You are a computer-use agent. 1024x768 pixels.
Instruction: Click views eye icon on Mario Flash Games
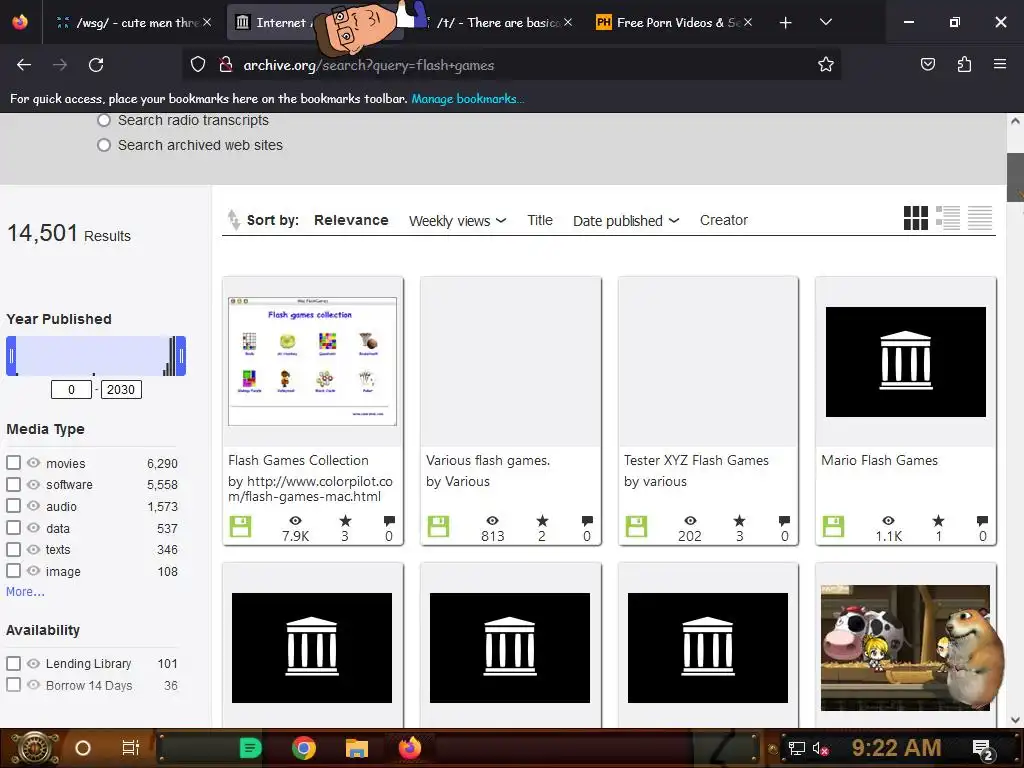pos(888,520)
